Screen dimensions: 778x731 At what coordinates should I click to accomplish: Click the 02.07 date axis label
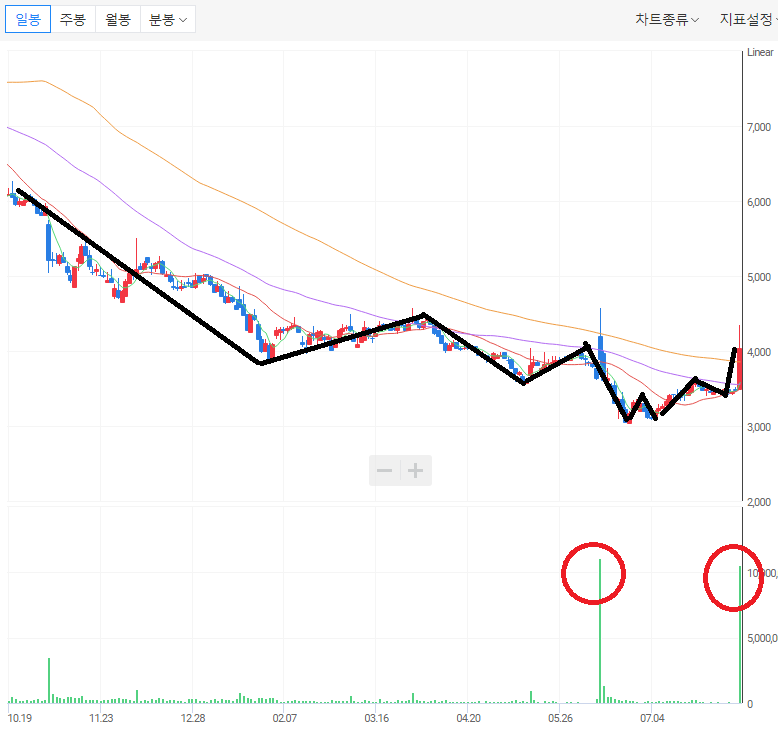click(284, 718)
